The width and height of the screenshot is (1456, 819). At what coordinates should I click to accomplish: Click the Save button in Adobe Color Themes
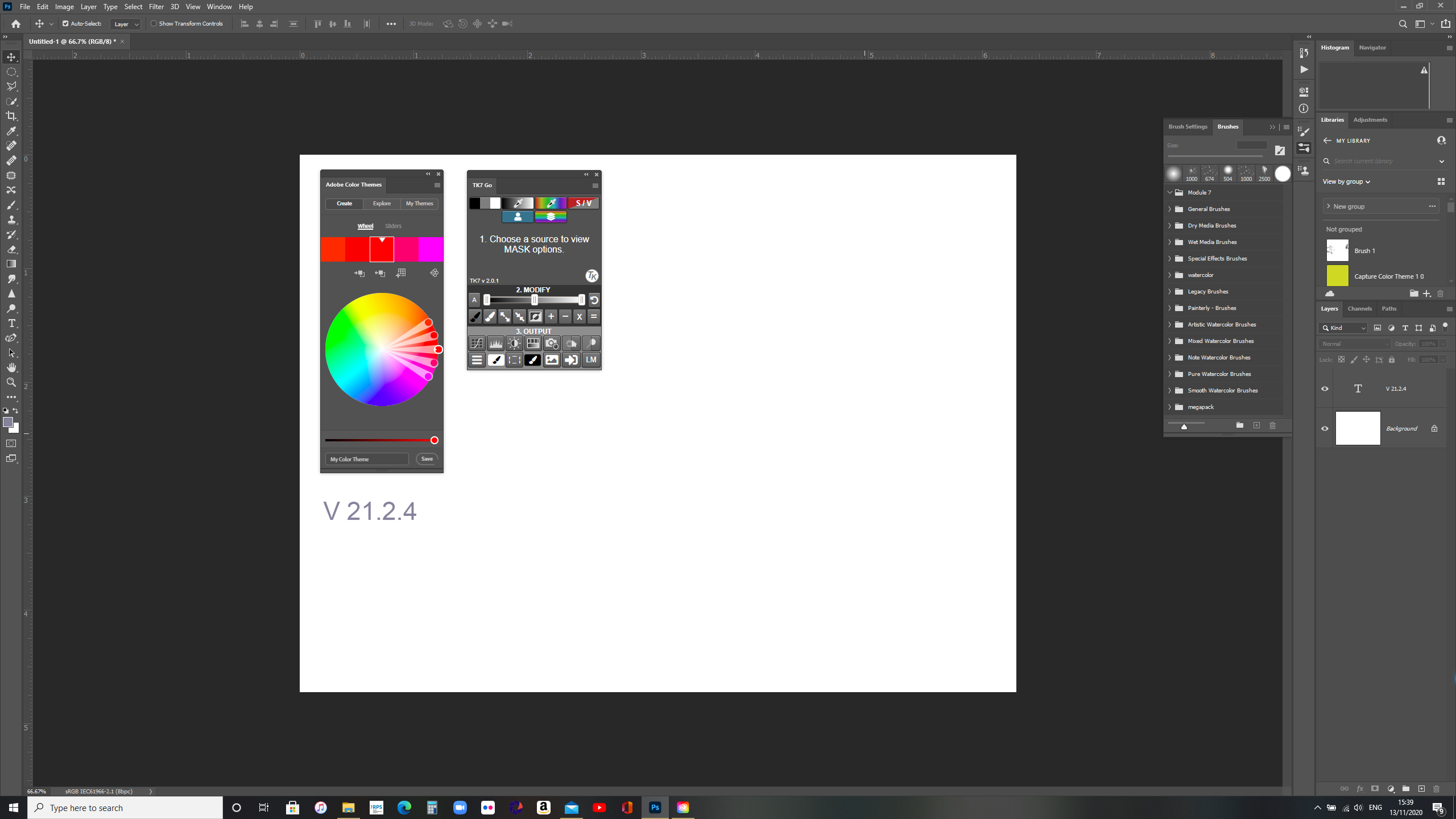(x=427, y=458)
